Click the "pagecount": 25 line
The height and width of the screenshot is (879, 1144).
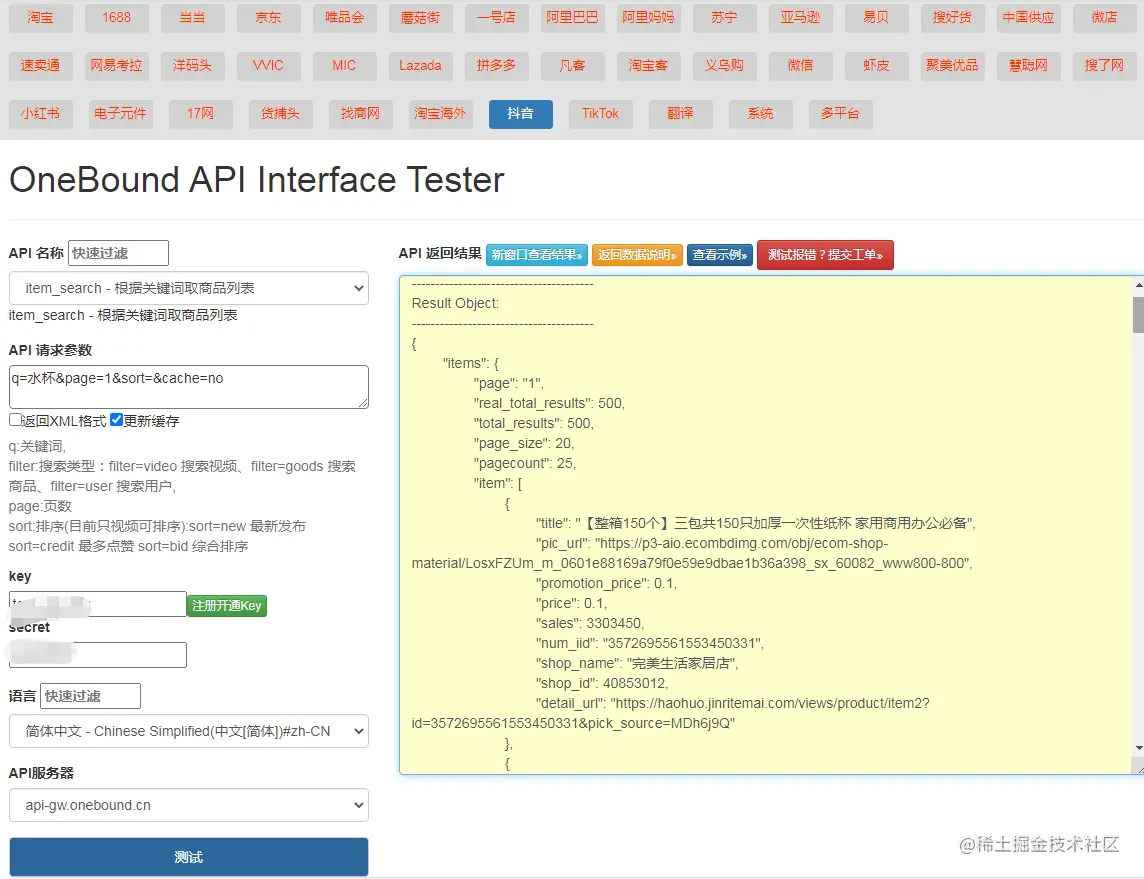click(525, 463)
